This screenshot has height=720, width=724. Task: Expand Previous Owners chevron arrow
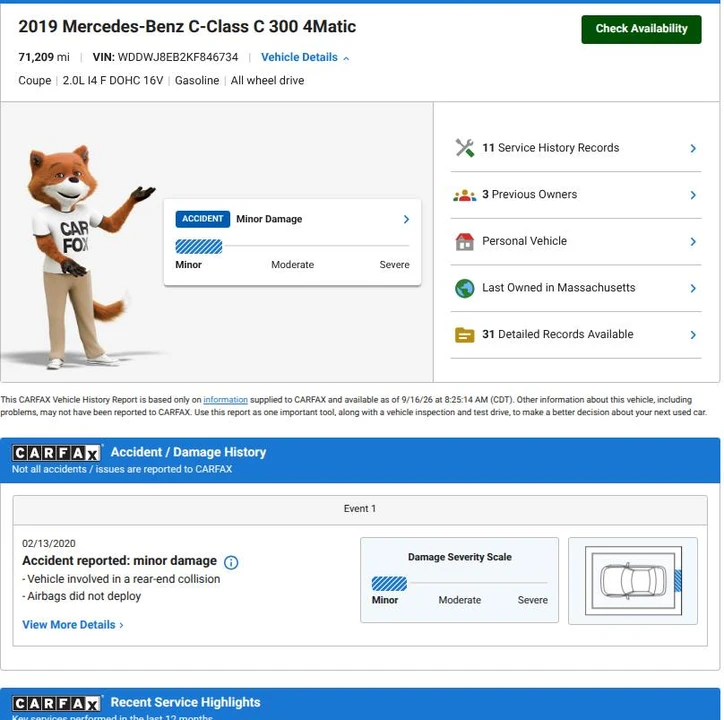(693, 195)
